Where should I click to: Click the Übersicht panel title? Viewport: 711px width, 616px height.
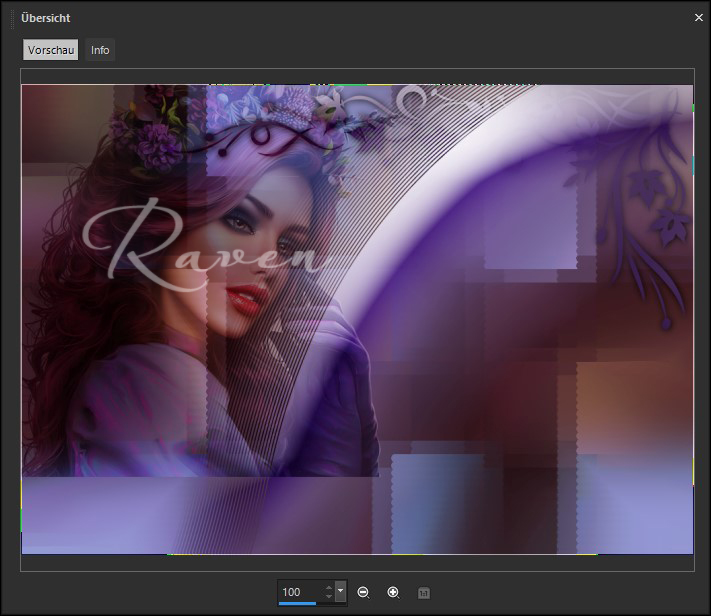(x=46, y=18)
